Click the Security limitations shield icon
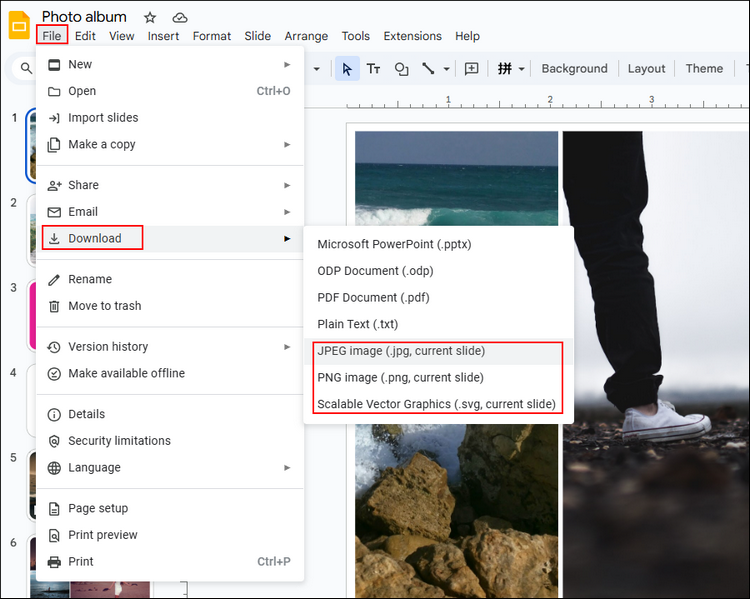The width and height of the screenshot is (750, 599). [x=54, y=441]
